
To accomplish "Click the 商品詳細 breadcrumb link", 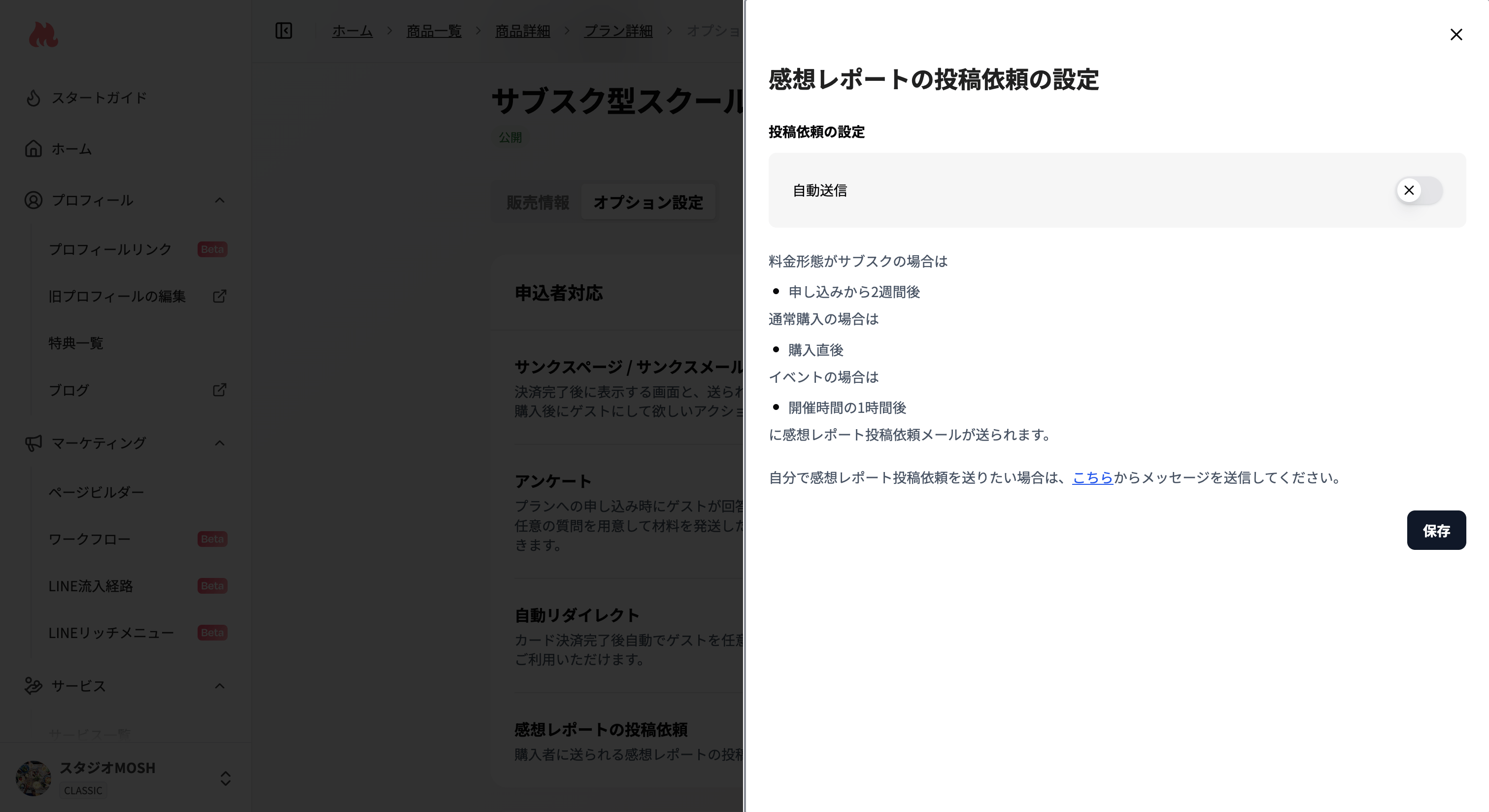I will tap(523, 31).
